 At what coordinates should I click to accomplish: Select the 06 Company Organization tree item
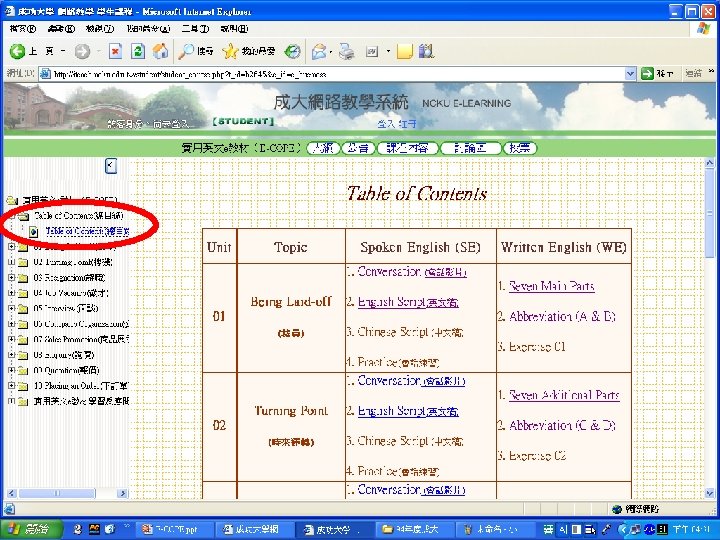(x=81, y=324)
